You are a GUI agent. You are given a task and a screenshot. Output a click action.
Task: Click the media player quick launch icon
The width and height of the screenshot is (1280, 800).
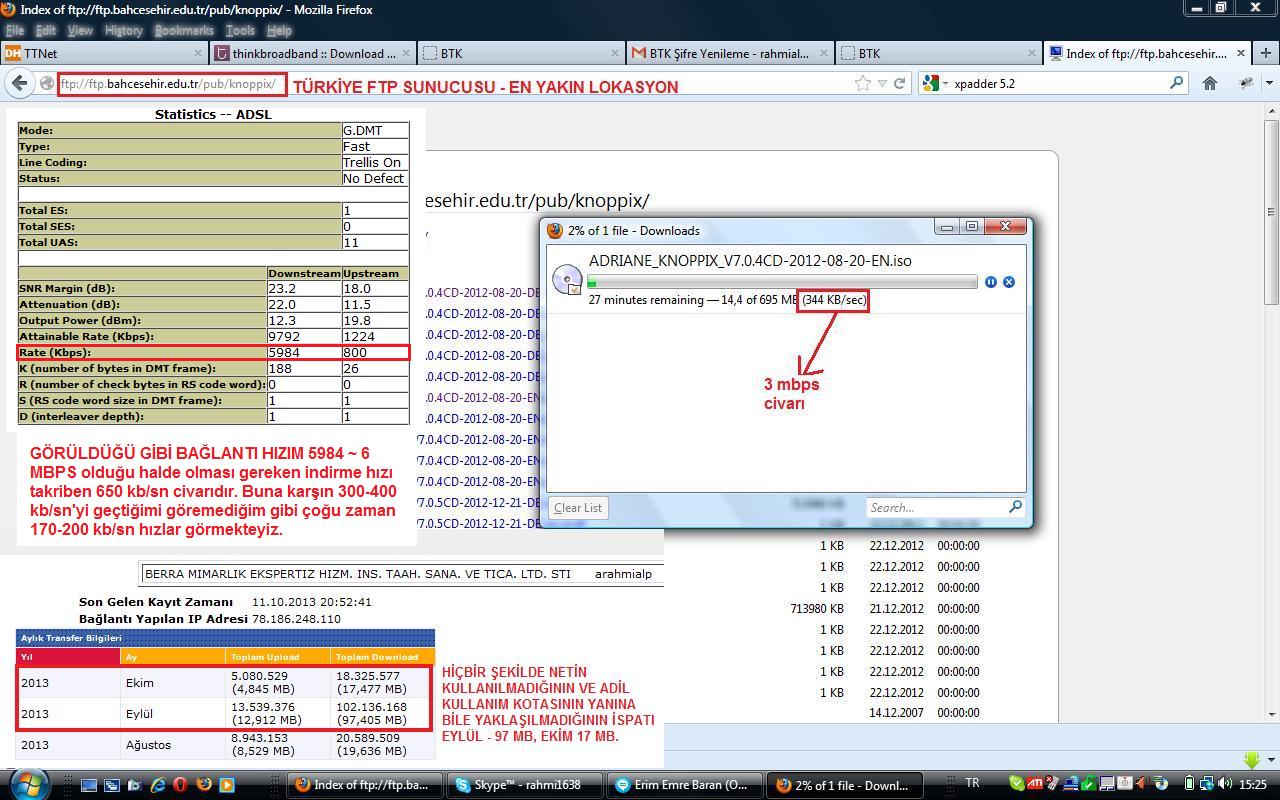pos(227,785)
